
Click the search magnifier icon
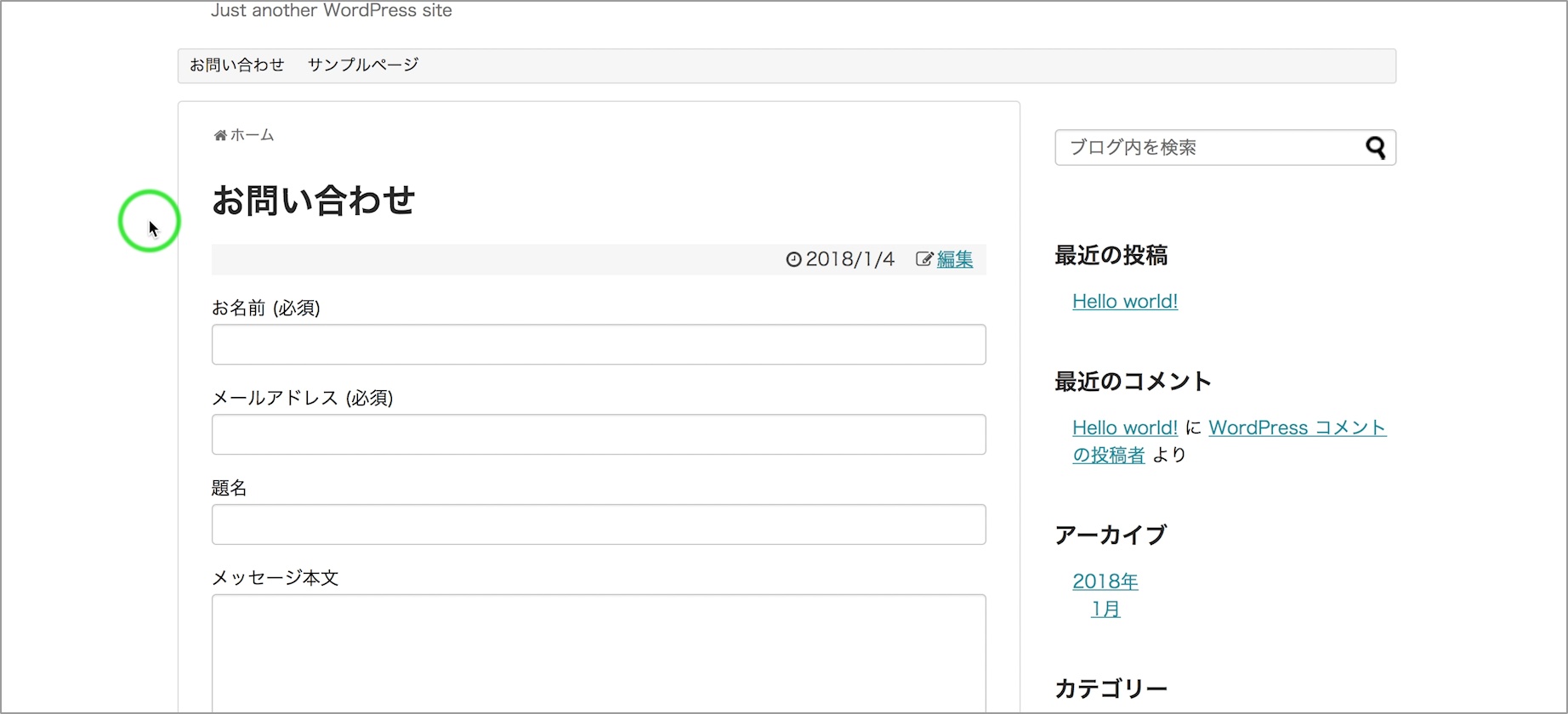click(1375, 148)
